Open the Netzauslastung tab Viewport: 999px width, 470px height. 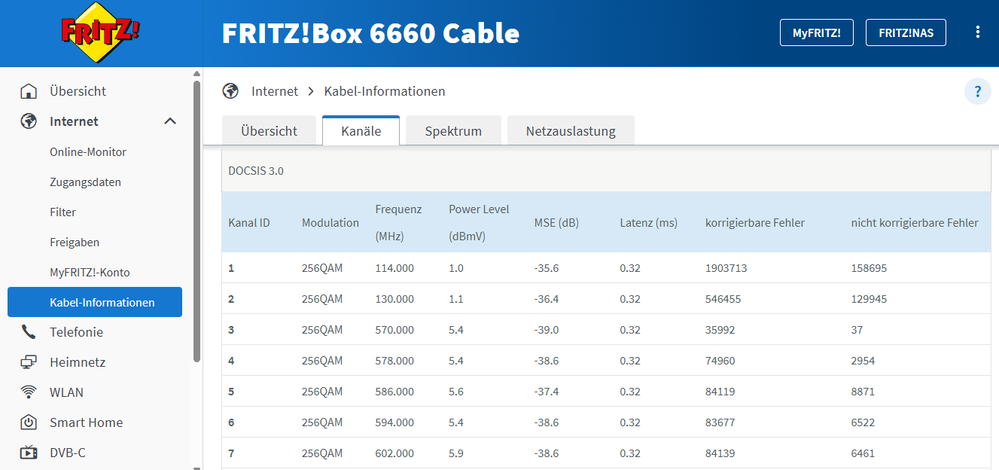coord(571,131)
